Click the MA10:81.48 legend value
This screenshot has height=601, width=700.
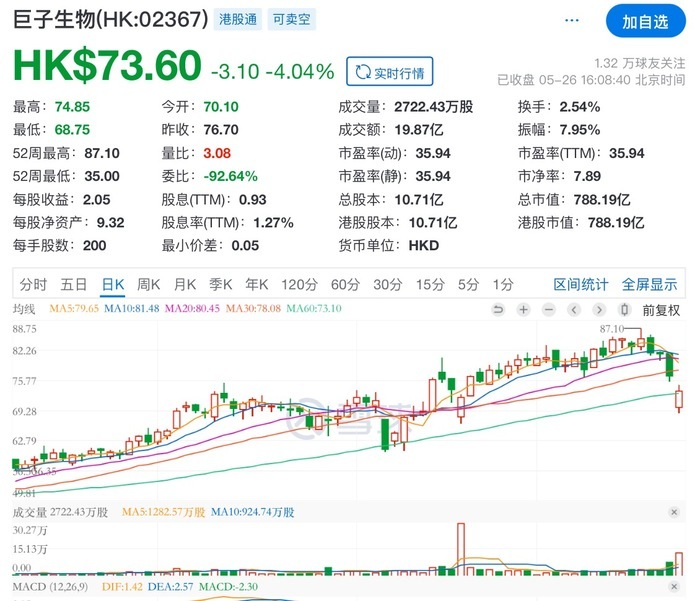pos(131,309)
